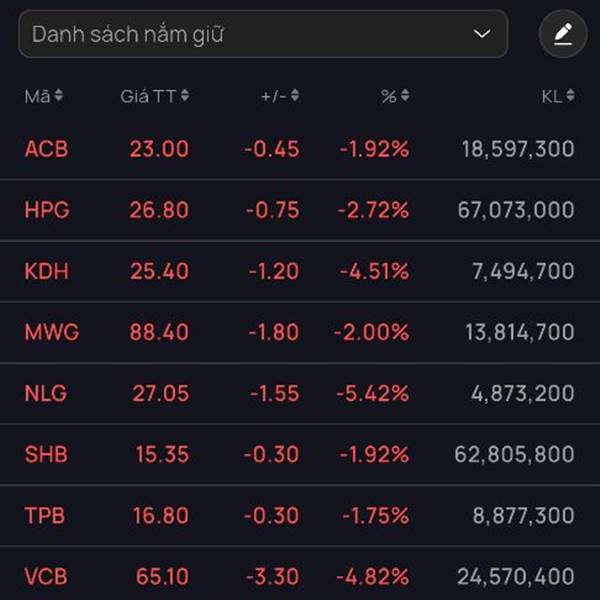
Task: Click the VCB ticker symbol
Action: [46, 576]
